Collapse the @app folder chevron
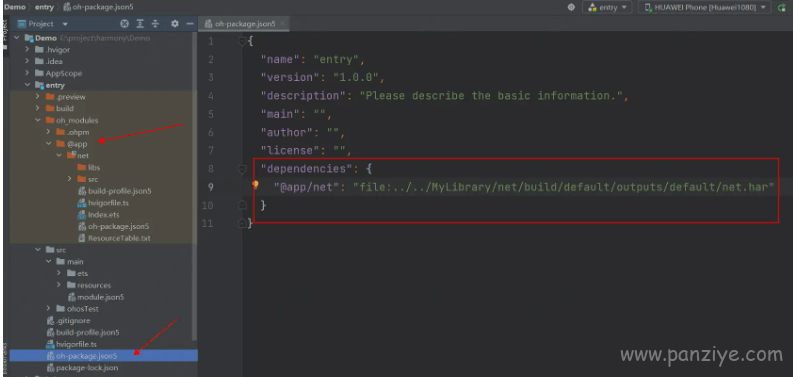Screen dimensions: 793x377 point(49,144)
